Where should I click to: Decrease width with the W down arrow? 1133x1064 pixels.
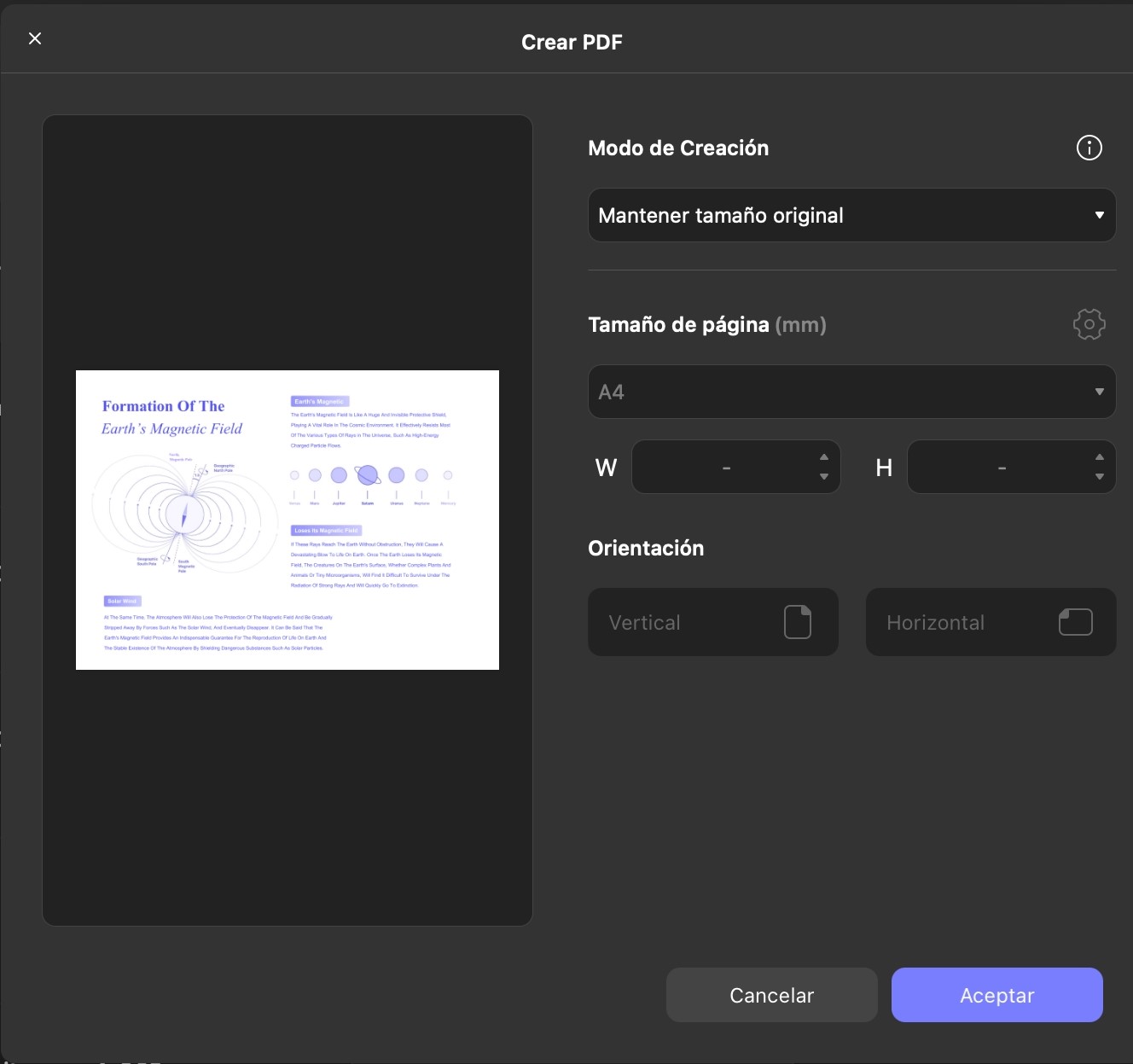point(824,477)
